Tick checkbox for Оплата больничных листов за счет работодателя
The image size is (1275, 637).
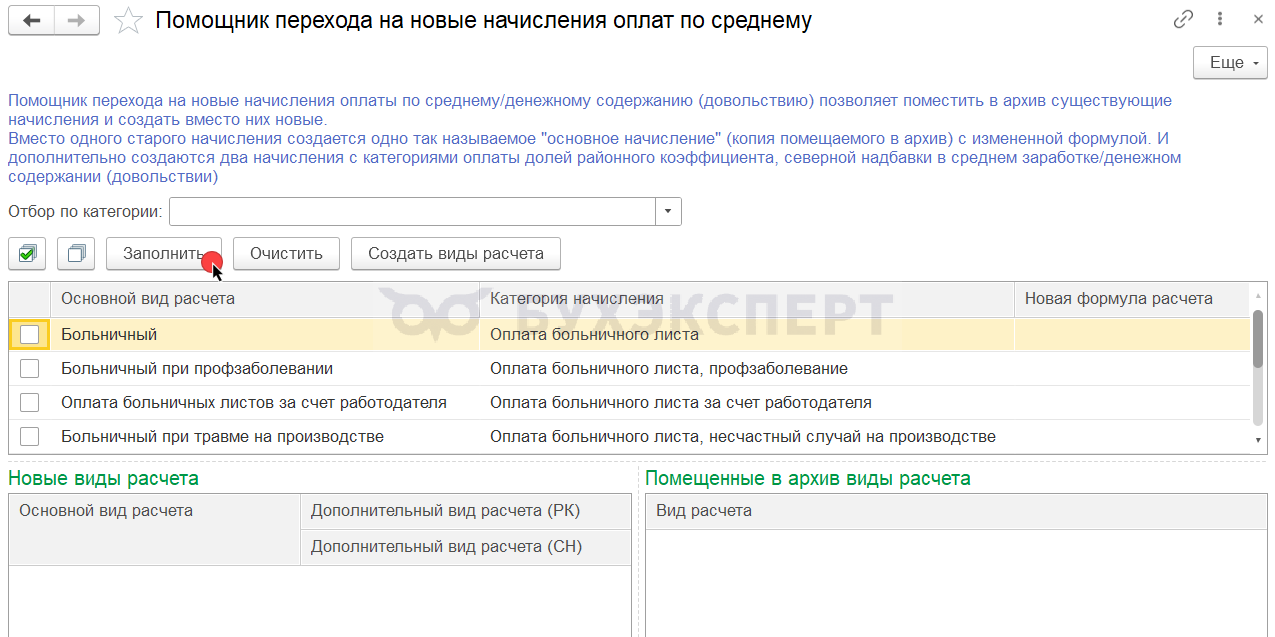(x=30, y=403)
